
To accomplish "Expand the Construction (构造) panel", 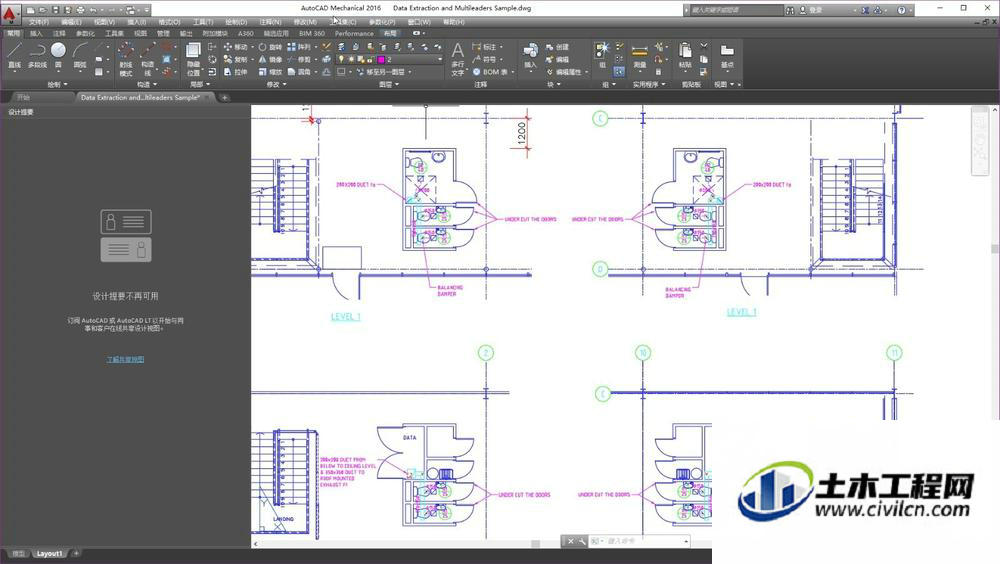I will coord(147,84).
